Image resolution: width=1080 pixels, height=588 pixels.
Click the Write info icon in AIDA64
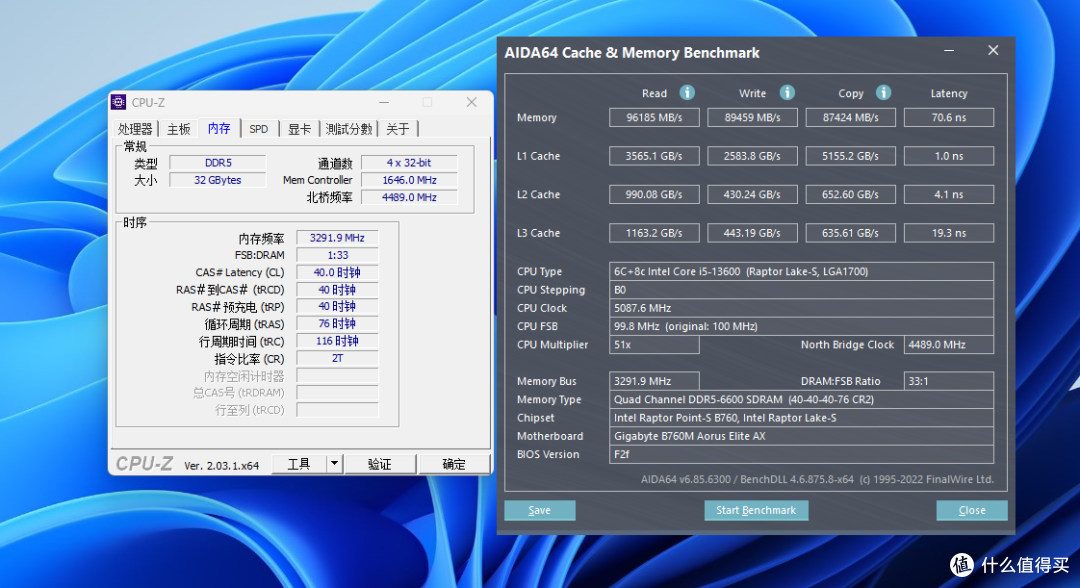pos(787,93)
